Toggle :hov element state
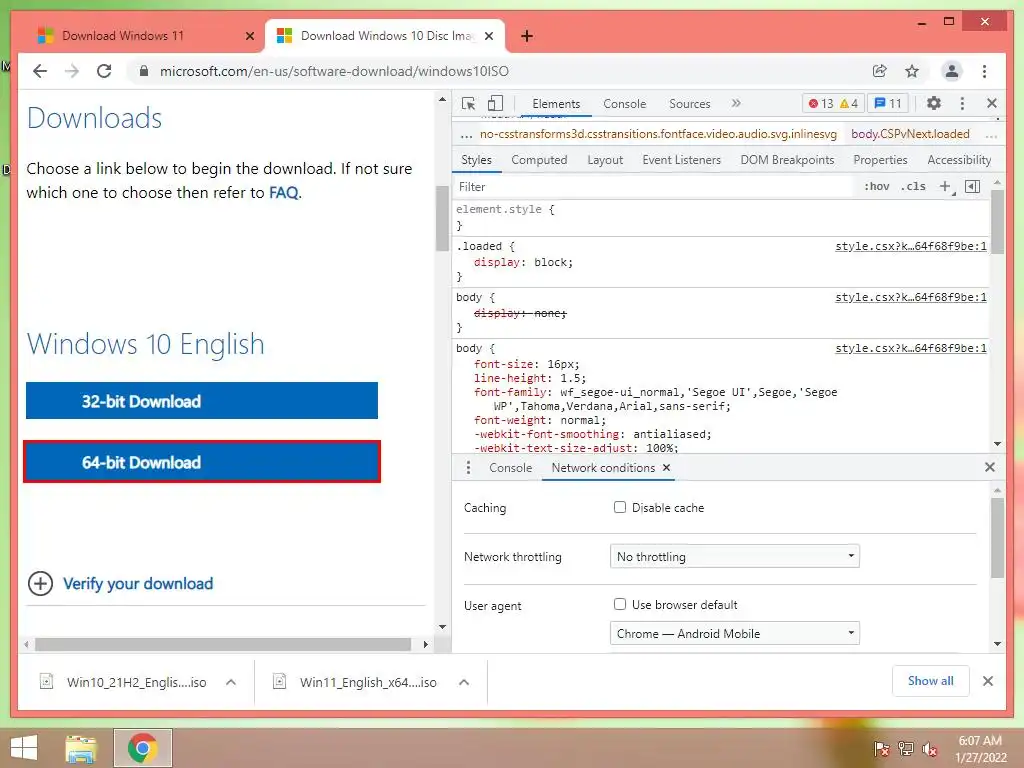 (x=876, y=187)
